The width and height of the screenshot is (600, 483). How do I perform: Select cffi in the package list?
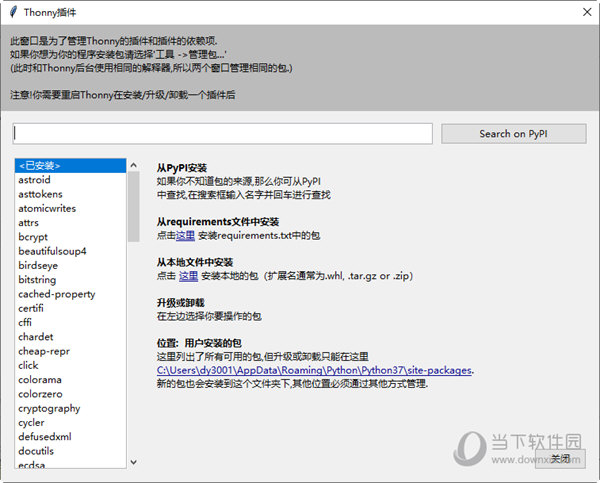point(70,323)
